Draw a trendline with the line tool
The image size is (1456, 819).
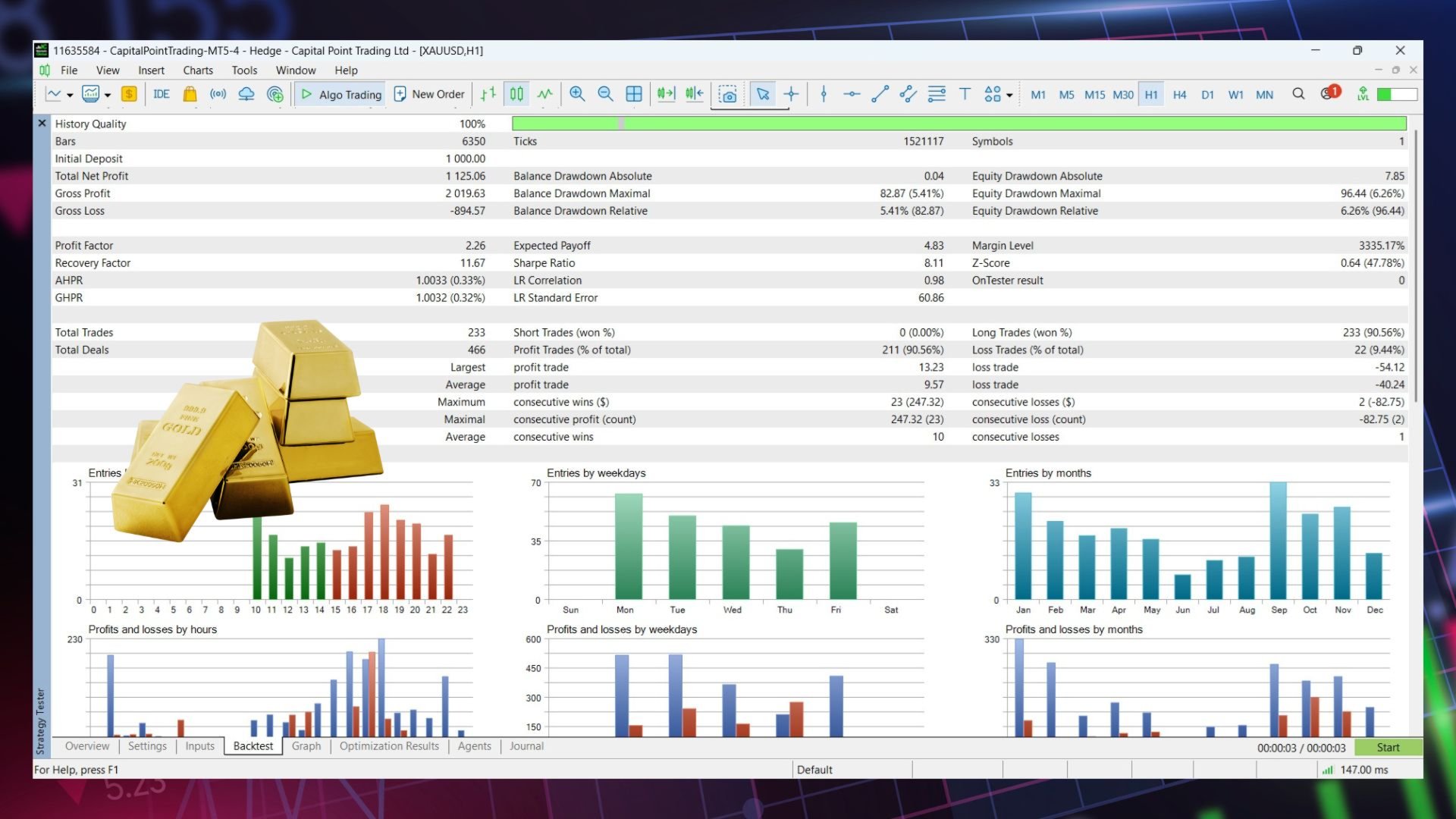point(880,94)
